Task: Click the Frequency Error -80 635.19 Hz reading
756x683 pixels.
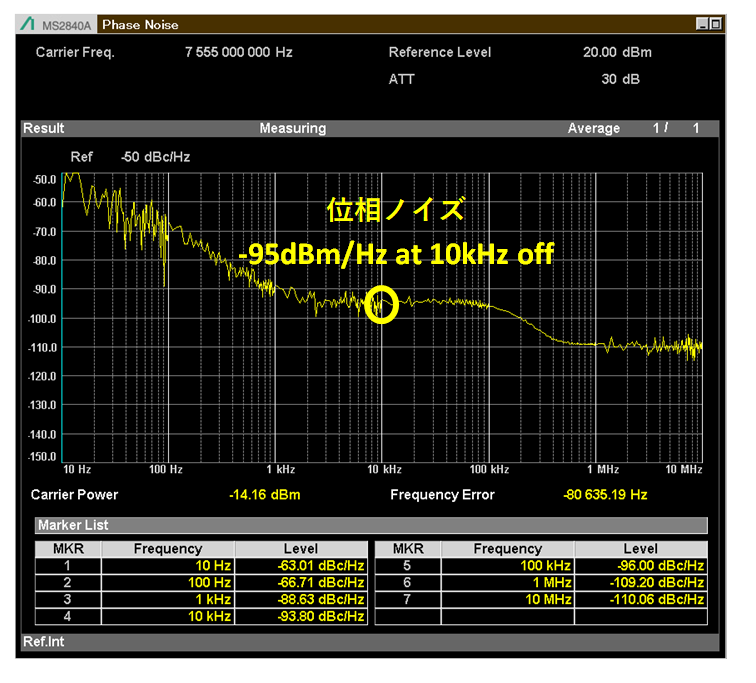Action: (605, 495)
